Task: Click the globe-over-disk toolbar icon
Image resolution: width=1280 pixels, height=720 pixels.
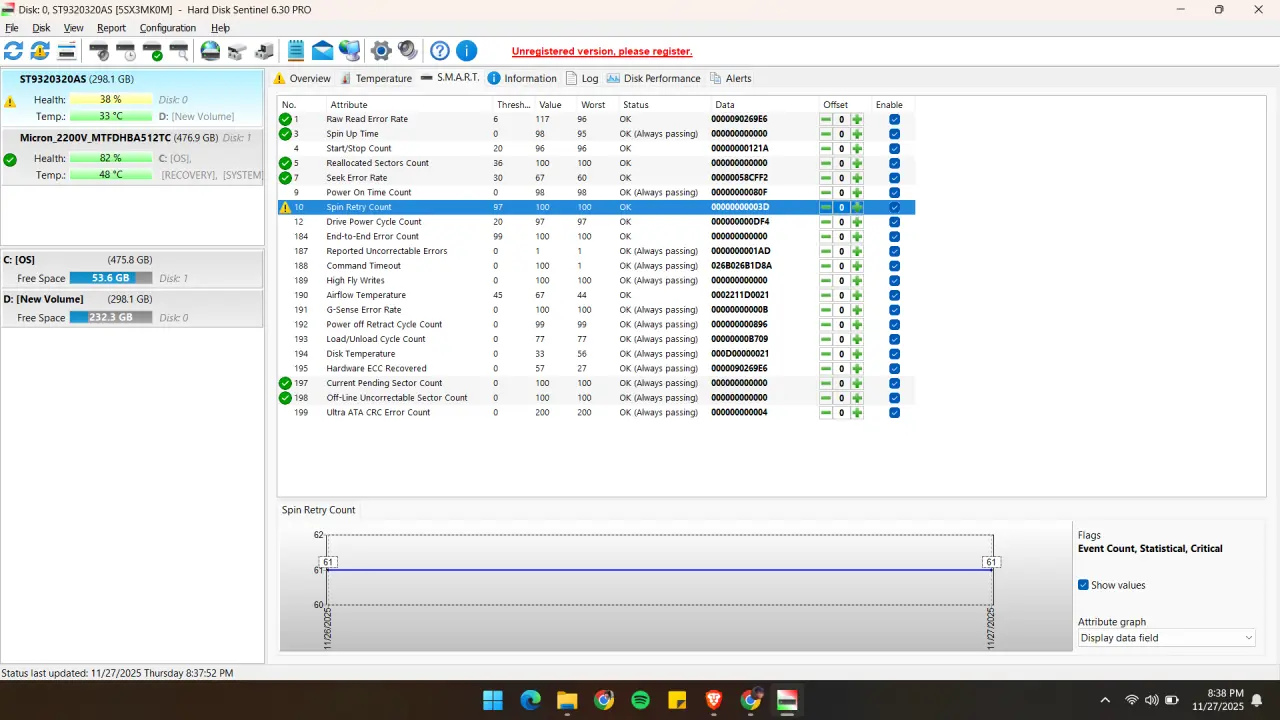Action: click(210, 51)
